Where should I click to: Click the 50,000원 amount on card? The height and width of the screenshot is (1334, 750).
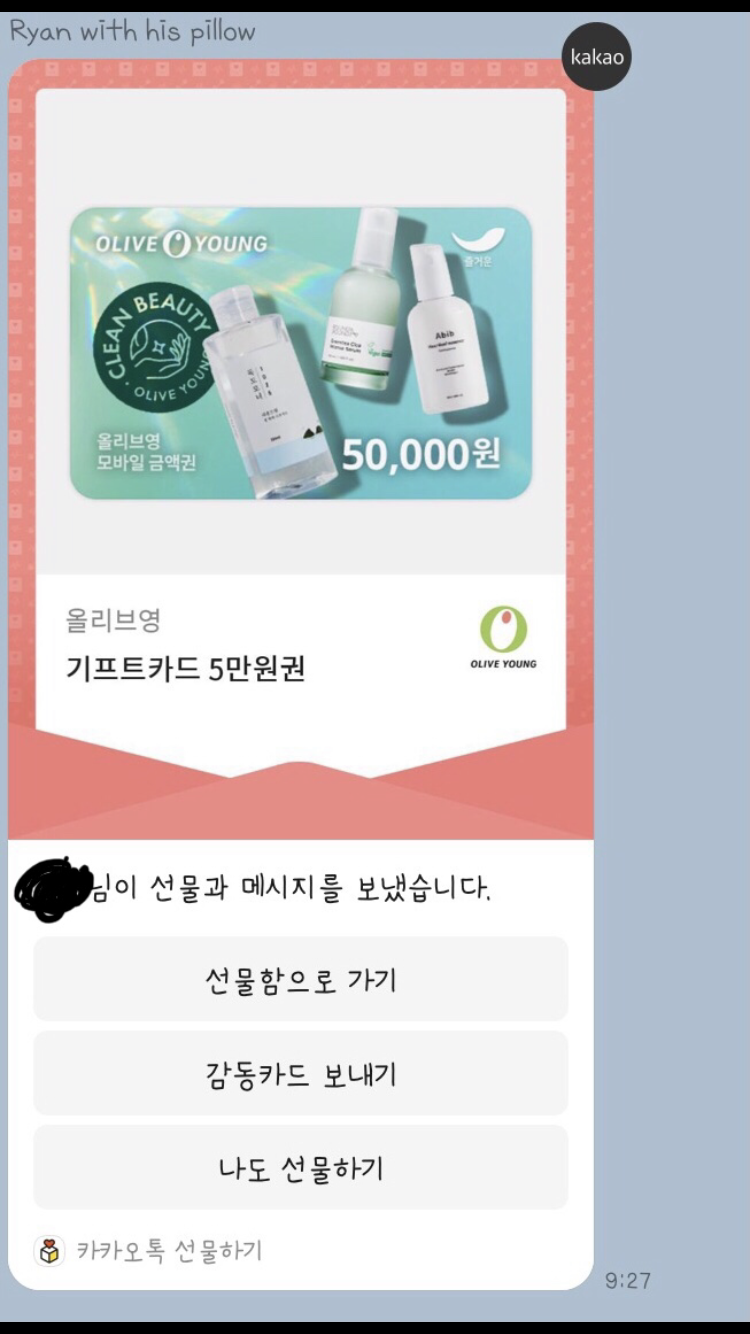[x=420, y=455]
